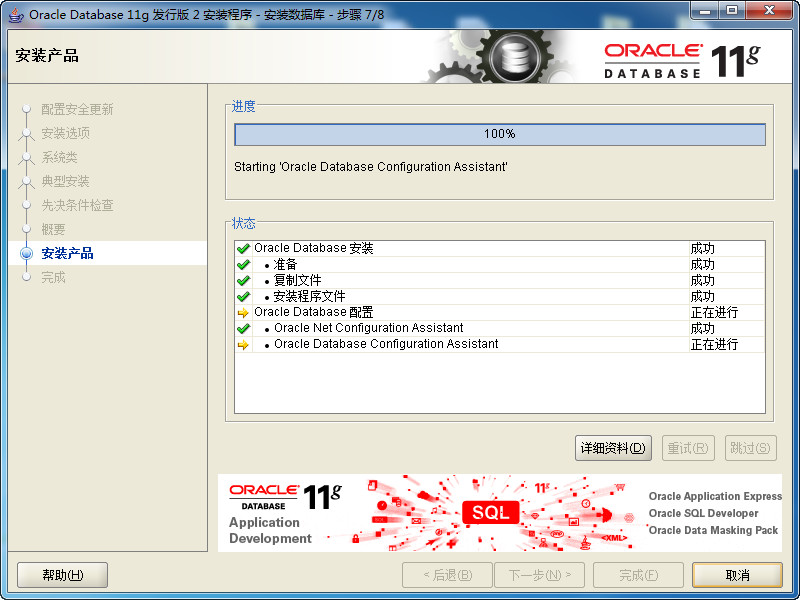Viewport: 800px width, 600px height.
Task: Click 成功 status of Oracle Net Configuration Assistant
Action: 703,328
